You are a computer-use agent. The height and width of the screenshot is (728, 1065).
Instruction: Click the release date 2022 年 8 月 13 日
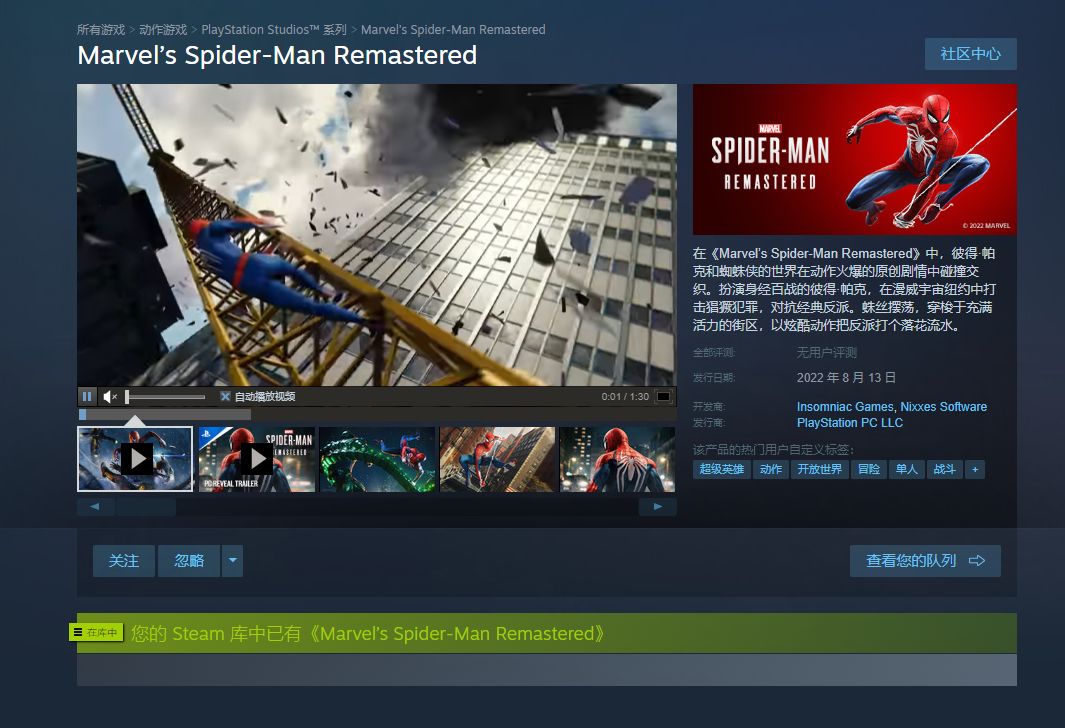pos(846,378)
